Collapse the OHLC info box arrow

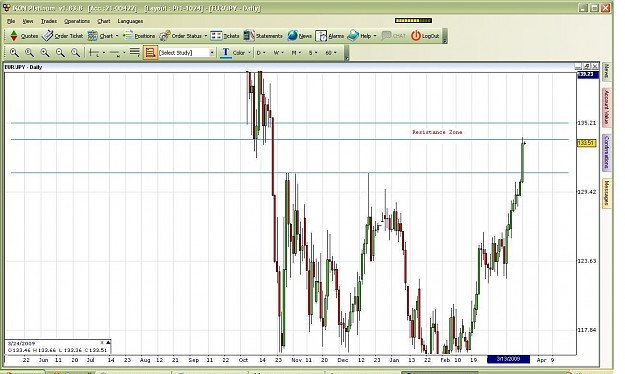108,343
